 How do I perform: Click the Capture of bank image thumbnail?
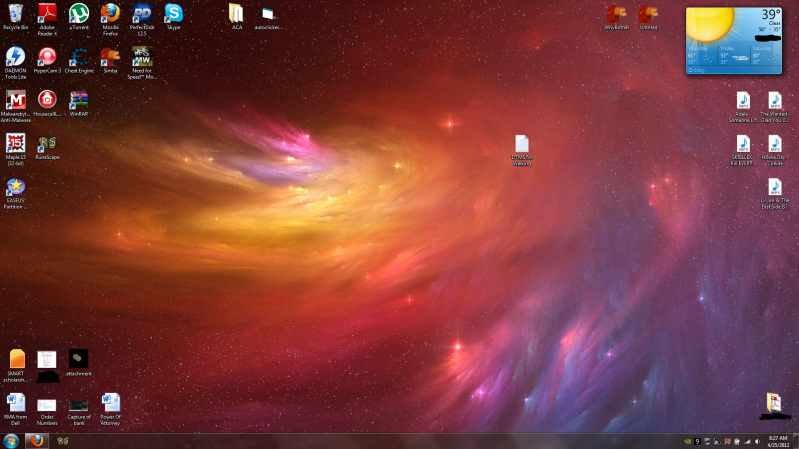point(79,404)
